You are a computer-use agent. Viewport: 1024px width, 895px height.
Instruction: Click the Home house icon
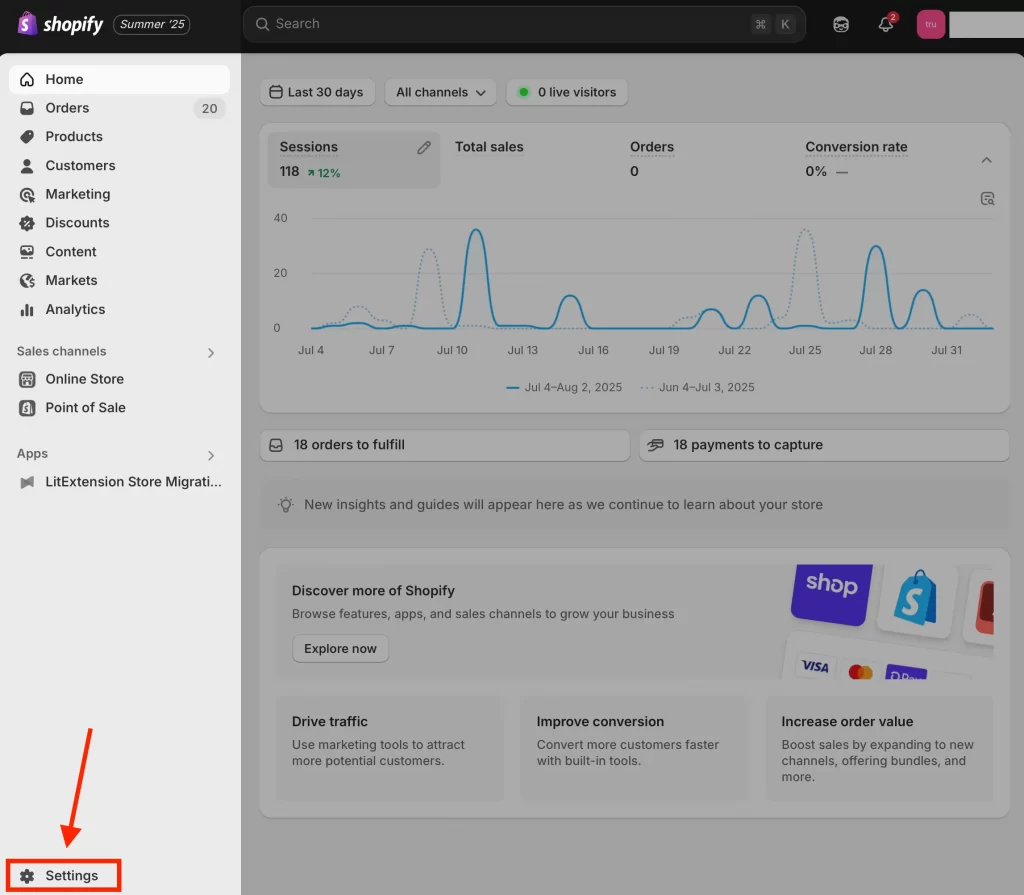(x=27, y=79)
